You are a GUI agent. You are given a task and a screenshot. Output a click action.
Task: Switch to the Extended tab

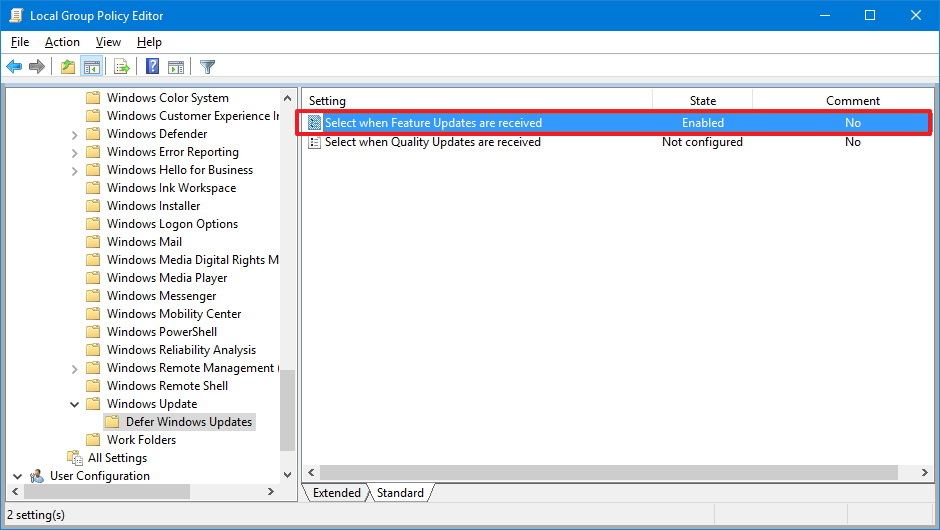click(x=336, y=493)
